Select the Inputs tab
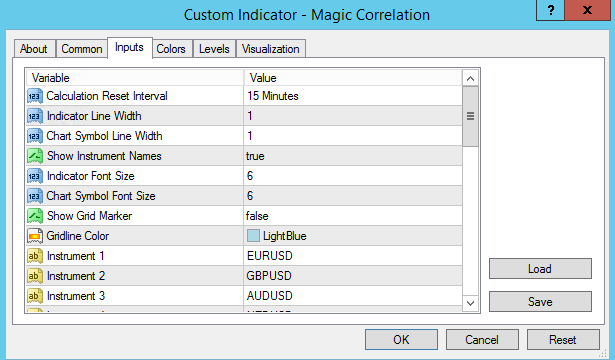This screenshot has height=360, width=615. point(129,47)
